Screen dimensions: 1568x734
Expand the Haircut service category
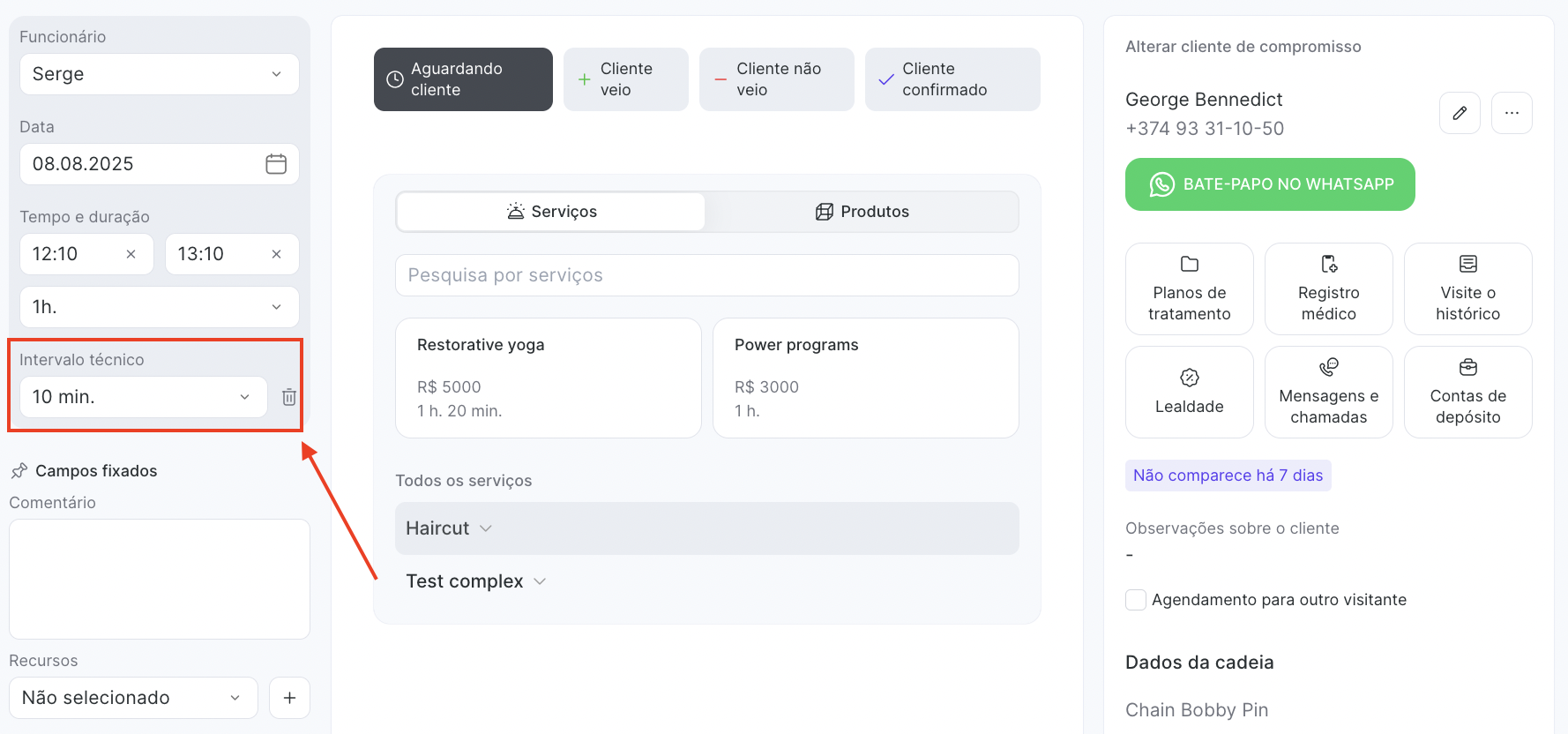coord(449,528)
